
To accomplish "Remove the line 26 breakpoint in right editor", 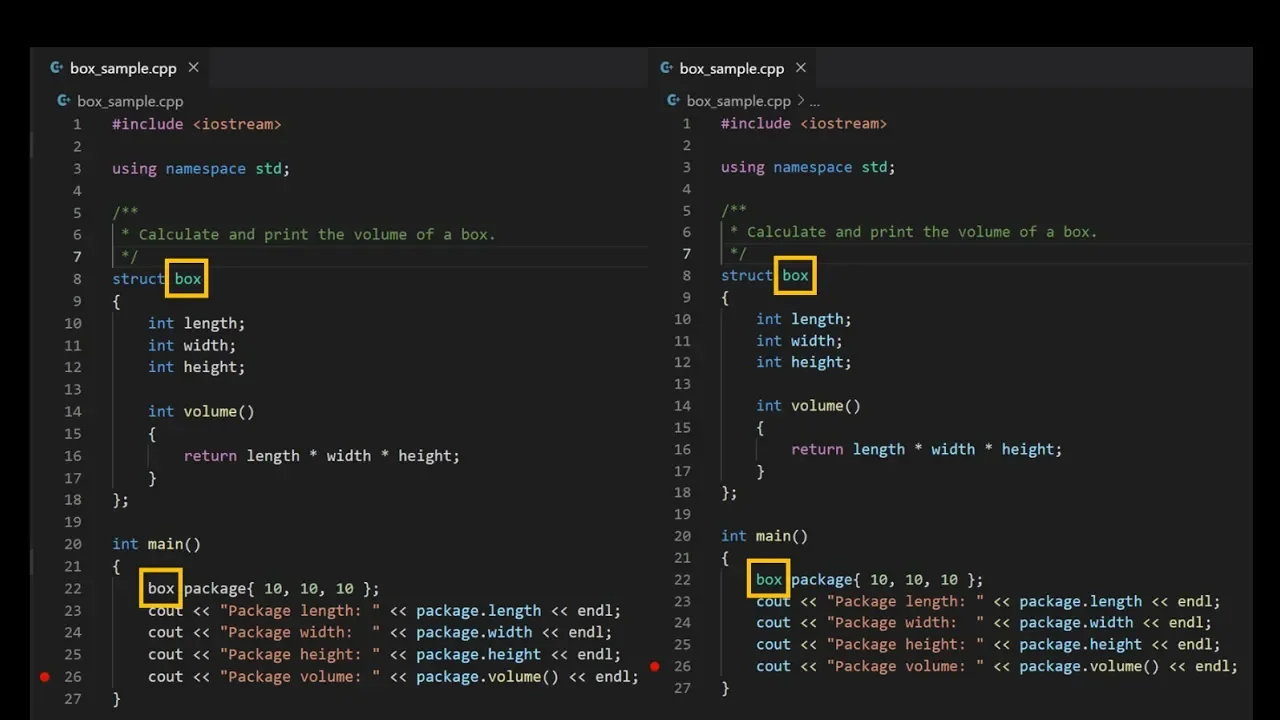I will pyautogui.click(x=654, y=666).
